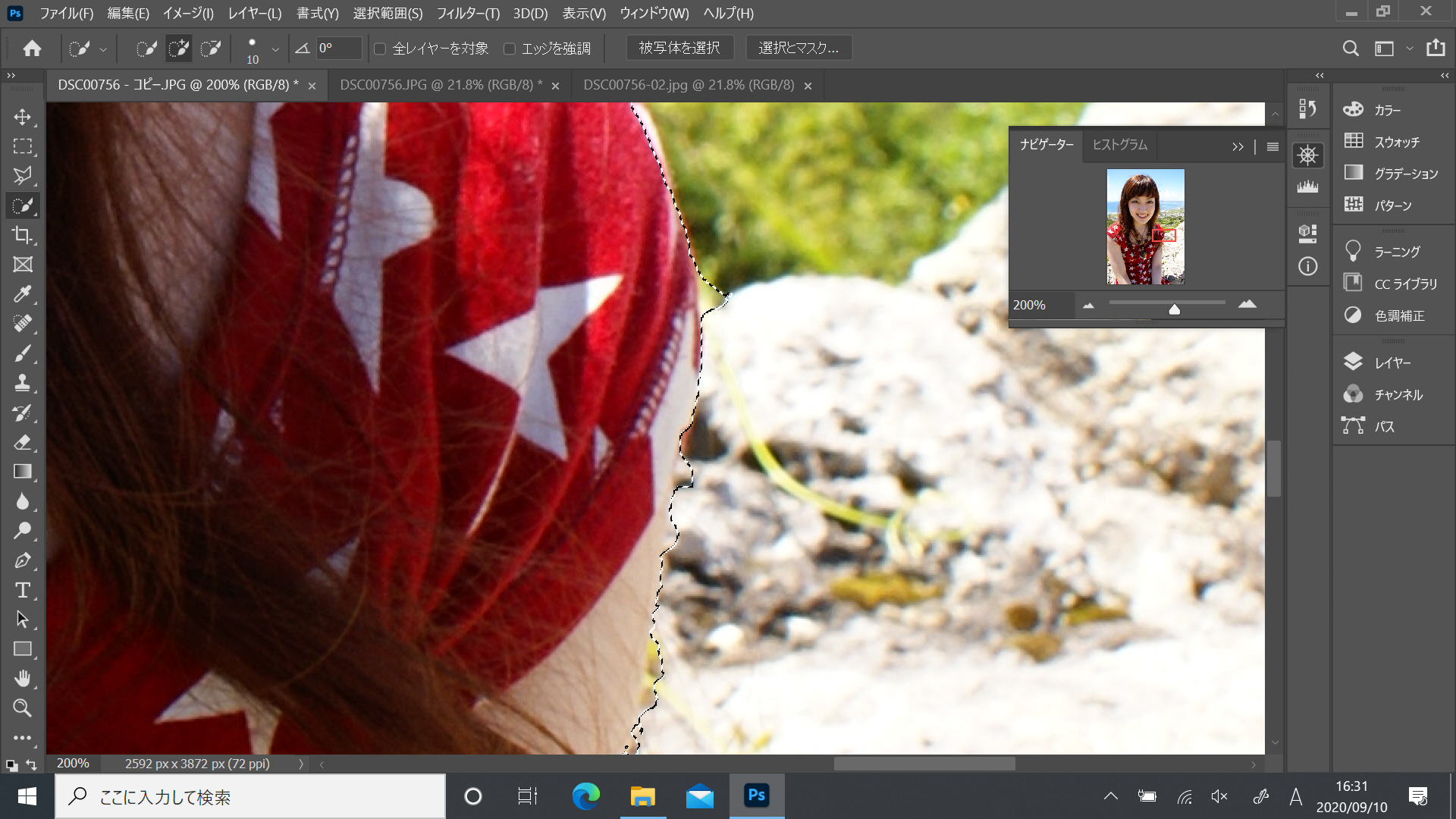Select the Clone Stamp tool

point(23,383)
